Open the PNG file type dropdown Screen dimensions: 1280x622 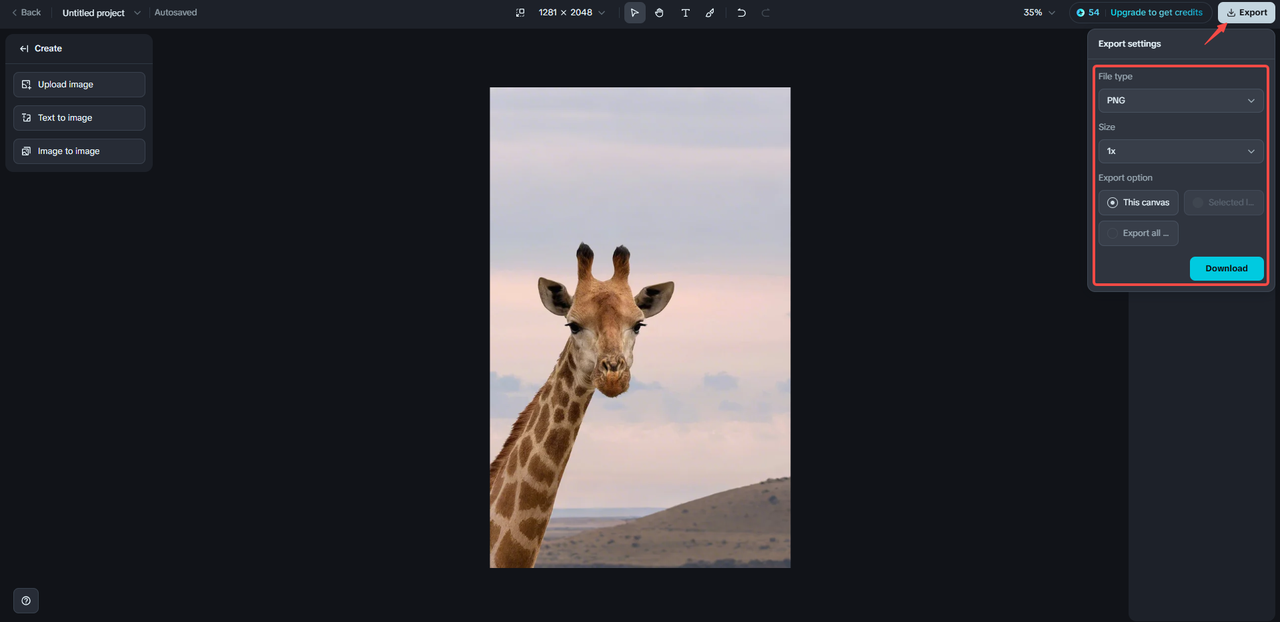click(x=1180, y=100)
